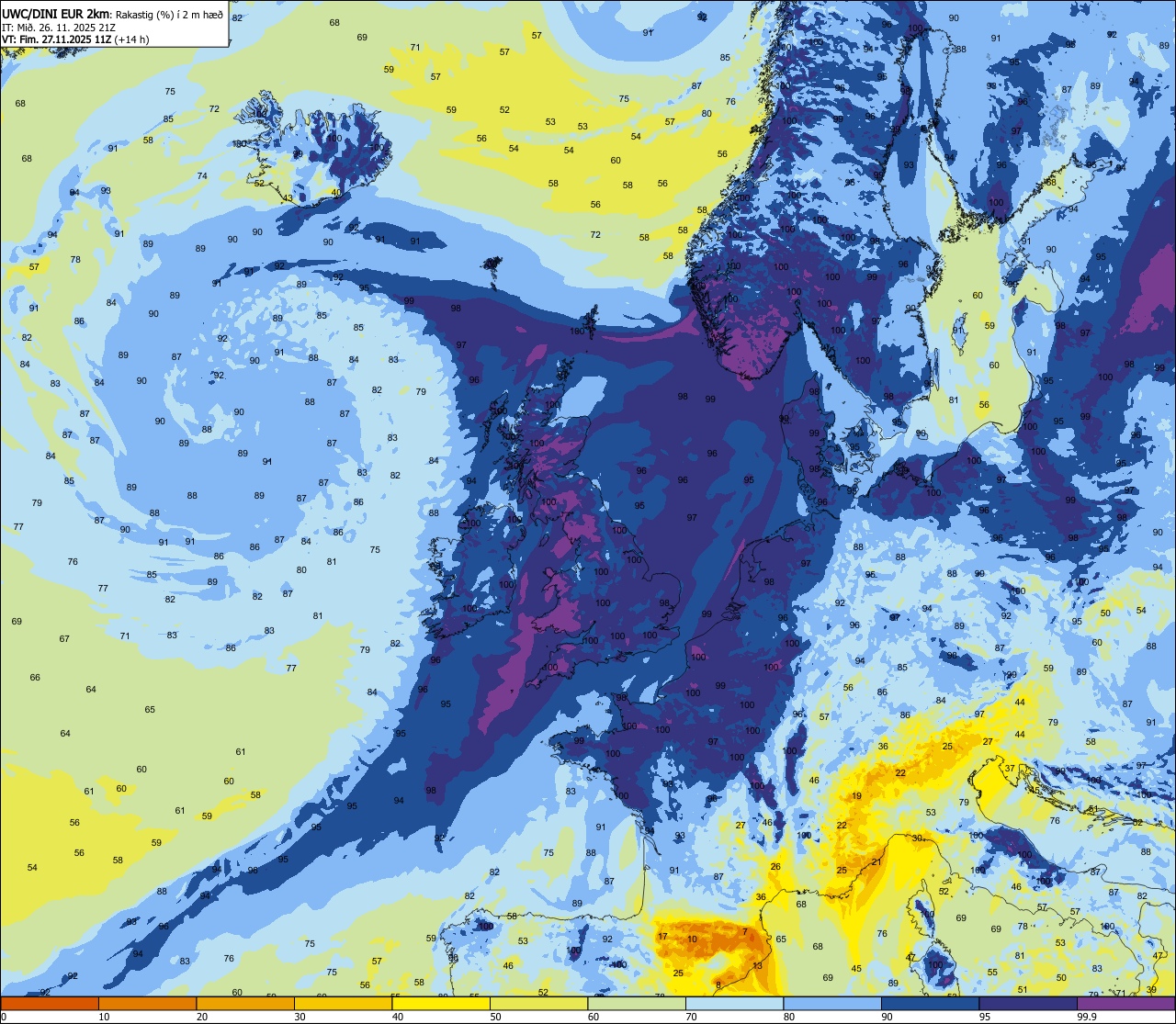Viewport: 1176px width, 1024px height.
Task: Click the humidity value "37" near the Adriatic
Action: tap(1009, 769)
